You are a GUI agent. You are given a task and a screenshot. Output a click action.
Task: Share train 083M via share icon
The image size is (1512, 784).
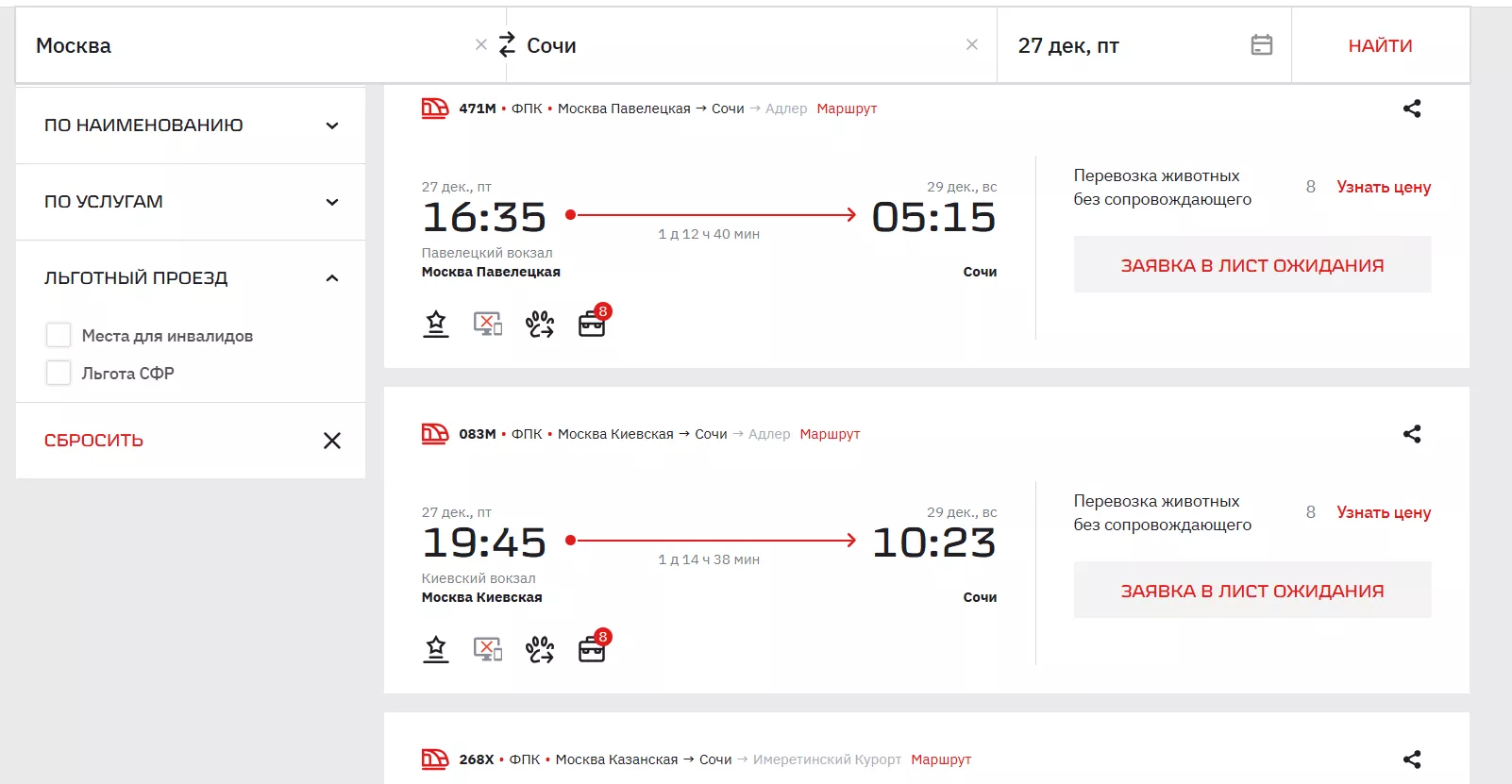1411,434
